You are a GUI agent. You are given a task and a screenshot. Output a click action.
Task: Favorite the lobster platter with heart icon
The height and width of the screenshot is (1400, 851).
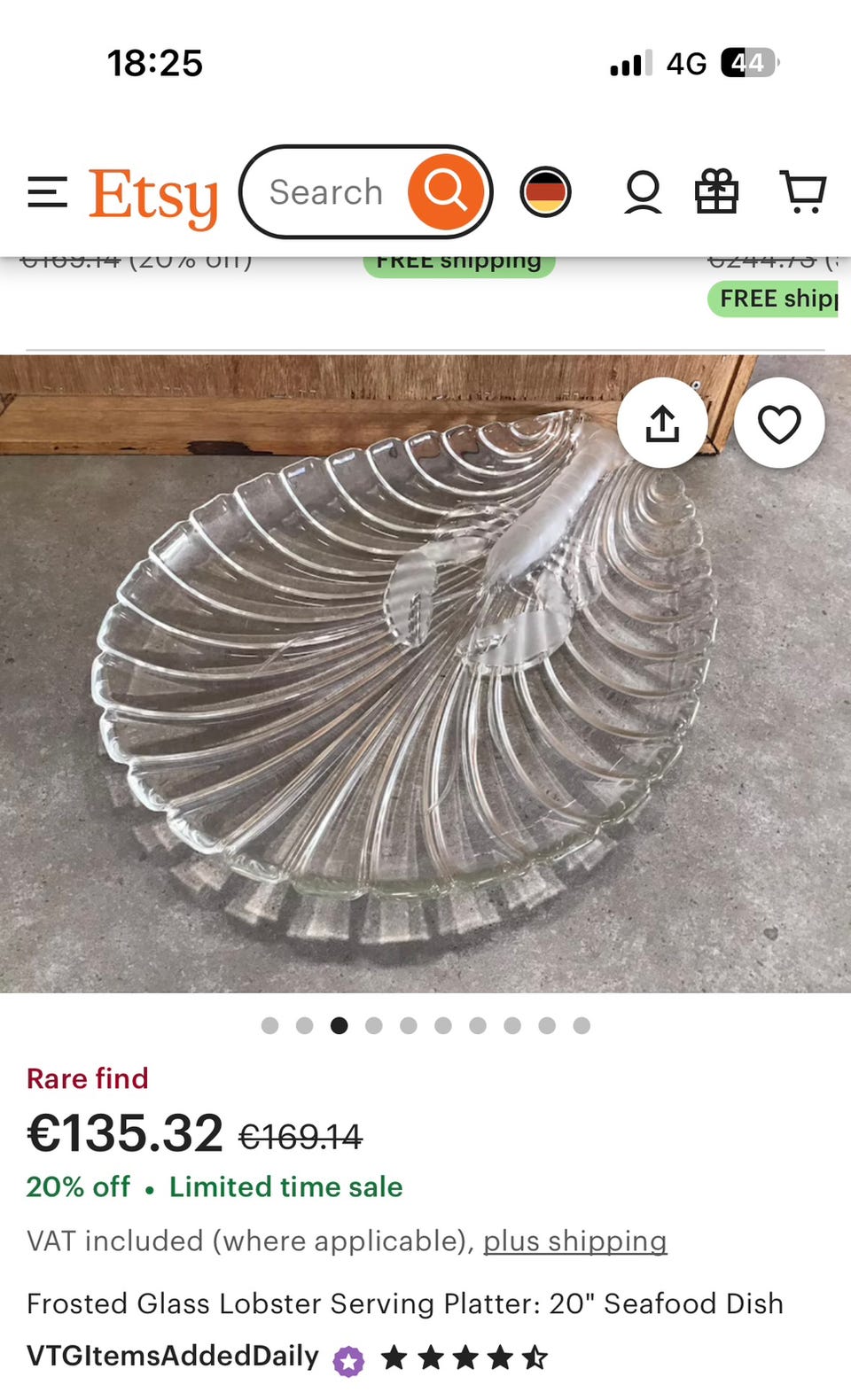click(x=779, y=423)
